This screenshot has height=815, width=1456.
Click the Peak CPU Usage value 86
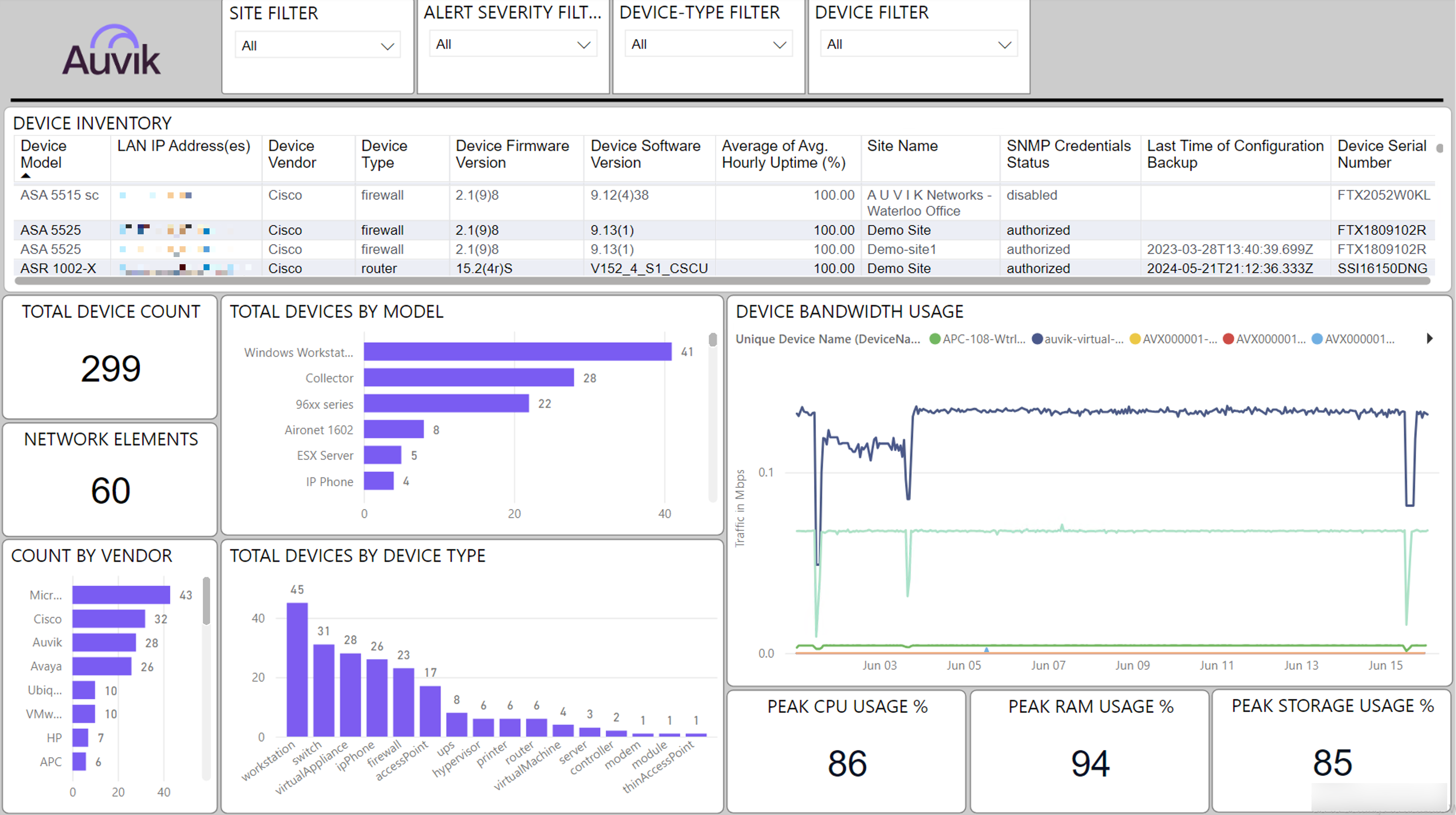coord(847,764)
